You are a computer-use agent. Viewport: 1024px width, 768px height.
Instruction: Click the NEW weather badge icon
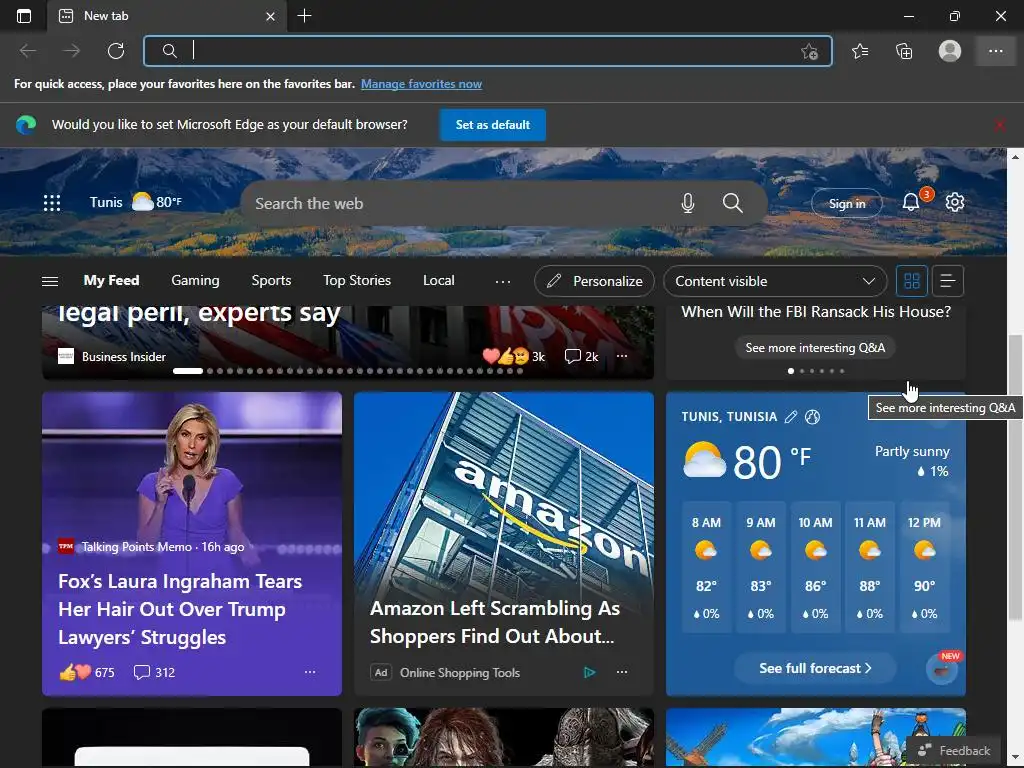tap(942, 669)
